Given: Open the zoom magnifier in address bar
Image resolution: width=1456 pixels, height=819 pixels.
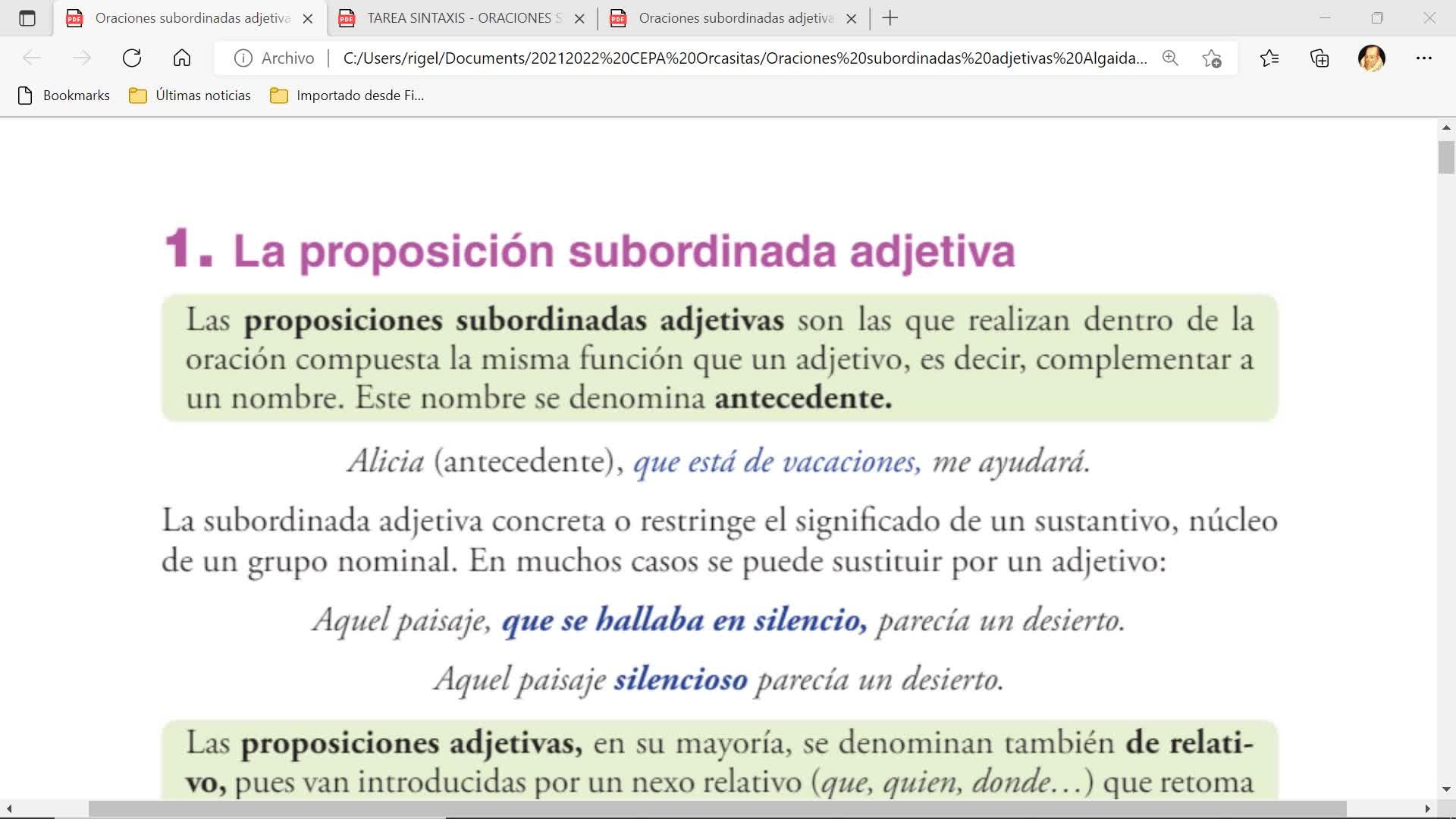Looking at the screenshot, I should [x=1170, y=58].
